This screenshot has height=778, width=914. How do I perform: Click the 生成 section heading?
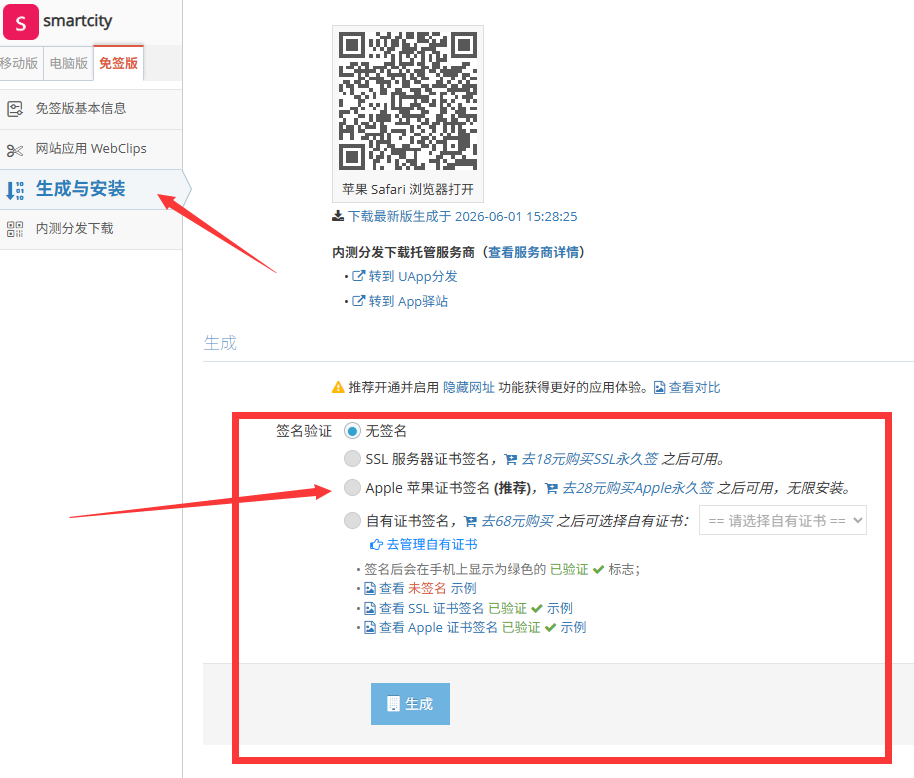click(x=220, y=343)
